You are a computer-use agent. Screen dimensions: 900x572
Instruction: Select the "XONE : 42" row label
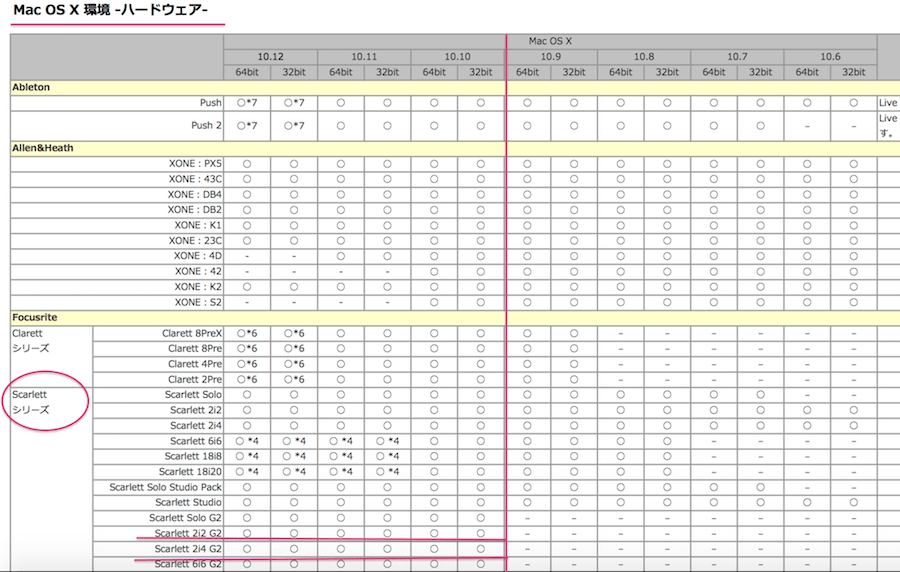(198, 271)
